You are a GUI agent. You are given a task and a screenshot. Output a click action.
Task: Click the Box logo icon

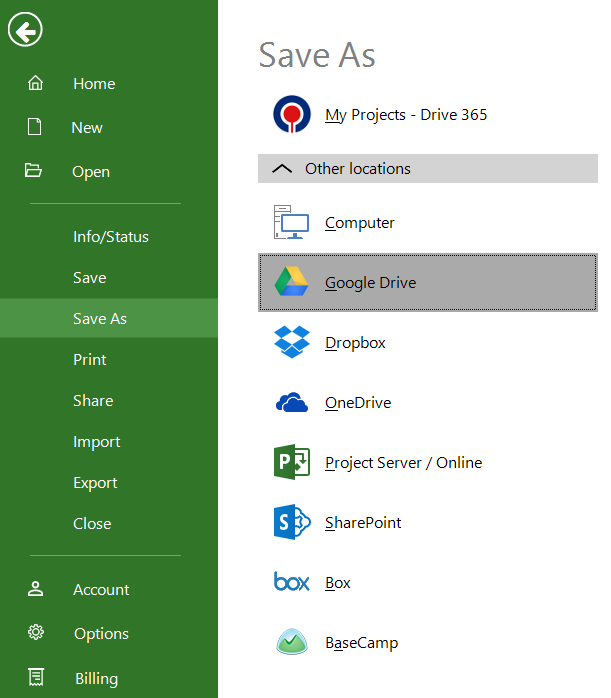click(291, 582)
